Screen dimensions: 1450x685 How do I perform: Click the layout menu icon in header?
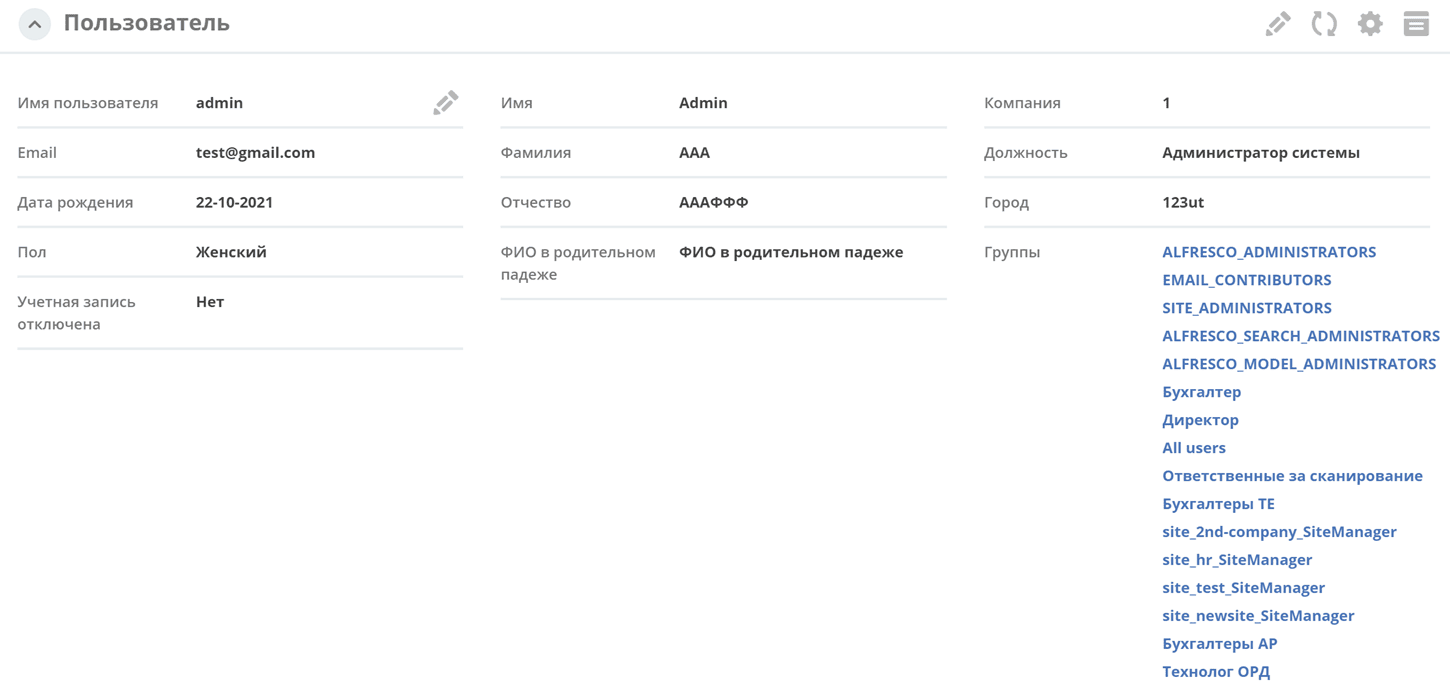[1416, 24]
